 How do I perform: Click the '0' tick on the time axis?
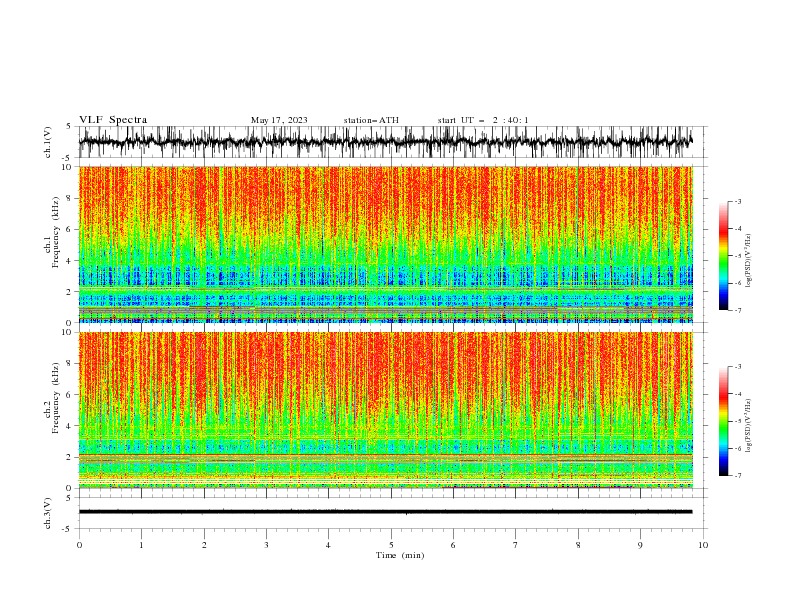tap(79, 545)
